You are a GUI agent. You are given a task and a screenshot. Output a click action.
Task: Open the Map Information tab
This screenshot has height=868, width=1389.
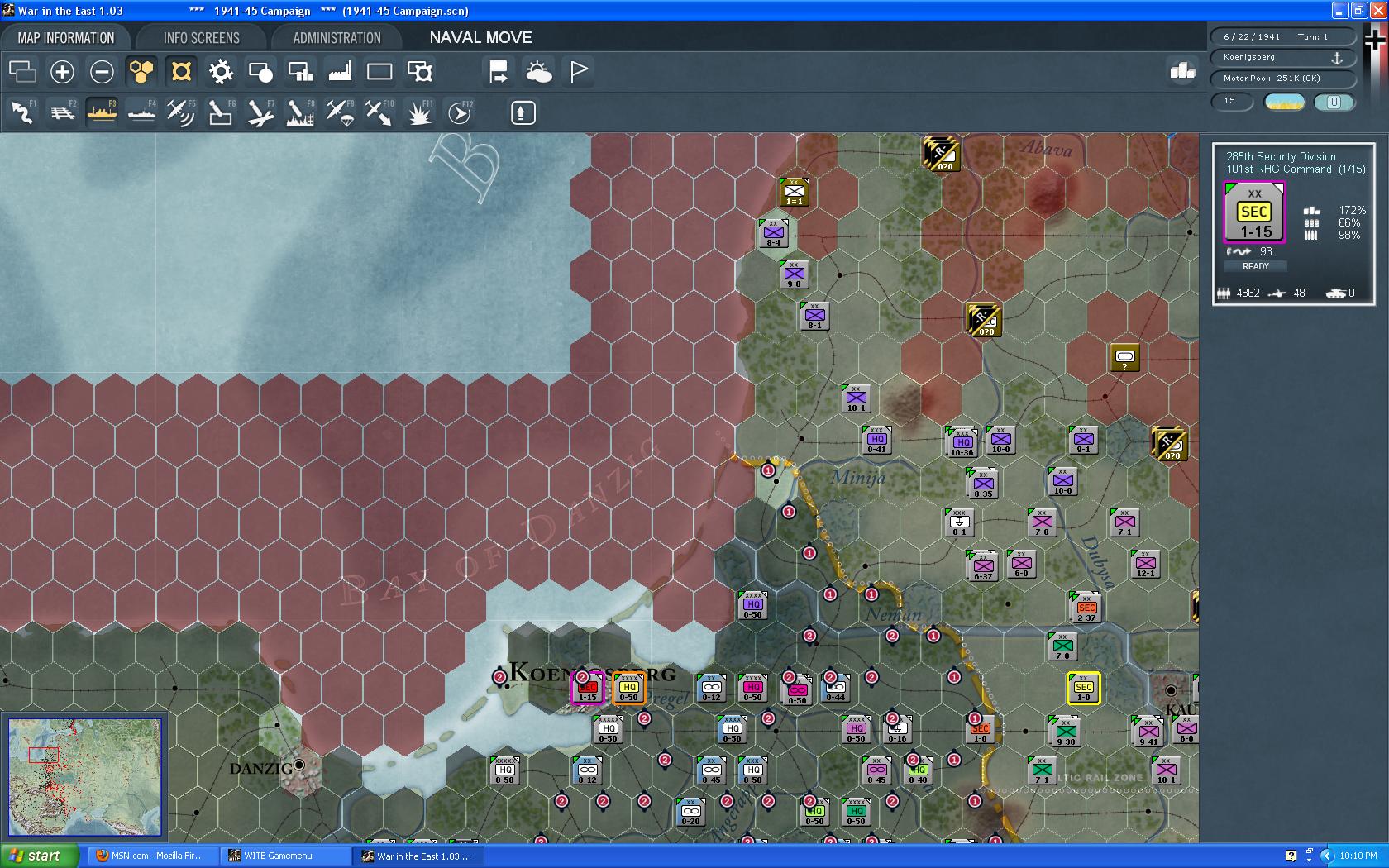66,38
